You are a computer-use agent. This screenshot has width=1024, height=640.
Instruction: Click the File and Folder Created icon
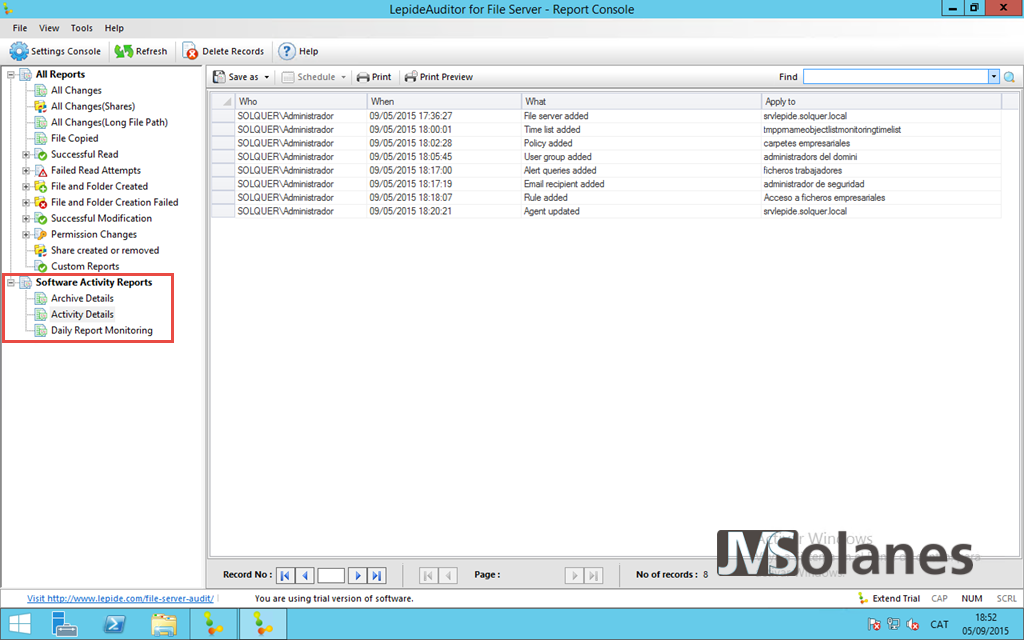click(40, 186)
